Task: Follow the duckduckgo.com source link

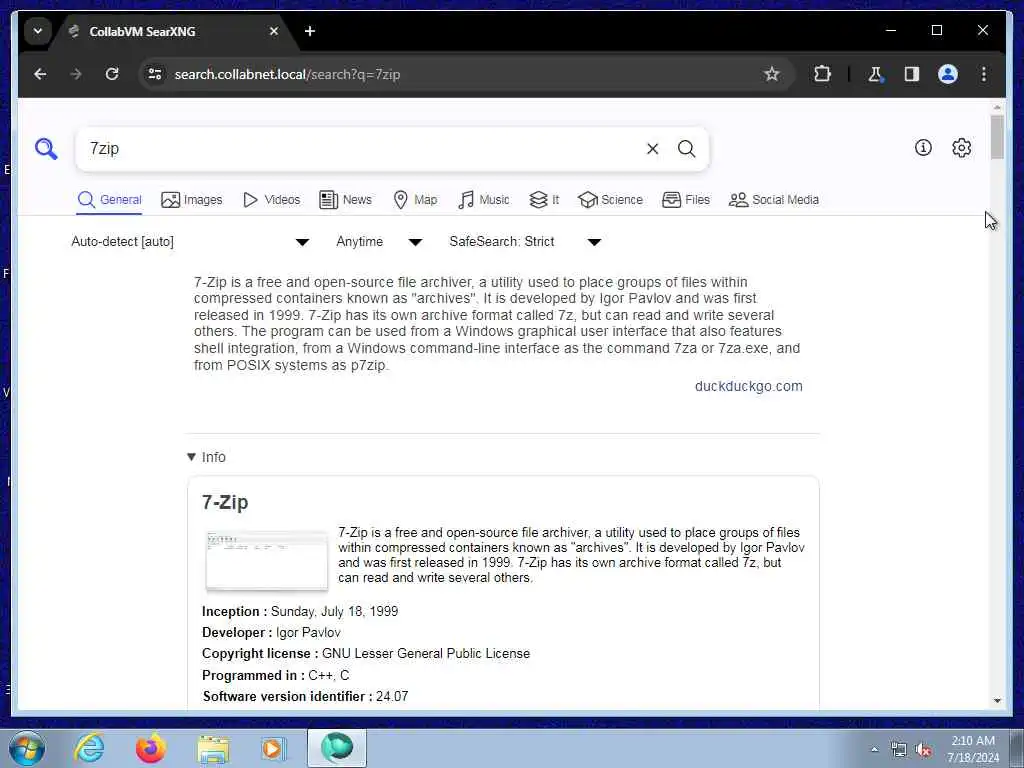Action: 748,386
